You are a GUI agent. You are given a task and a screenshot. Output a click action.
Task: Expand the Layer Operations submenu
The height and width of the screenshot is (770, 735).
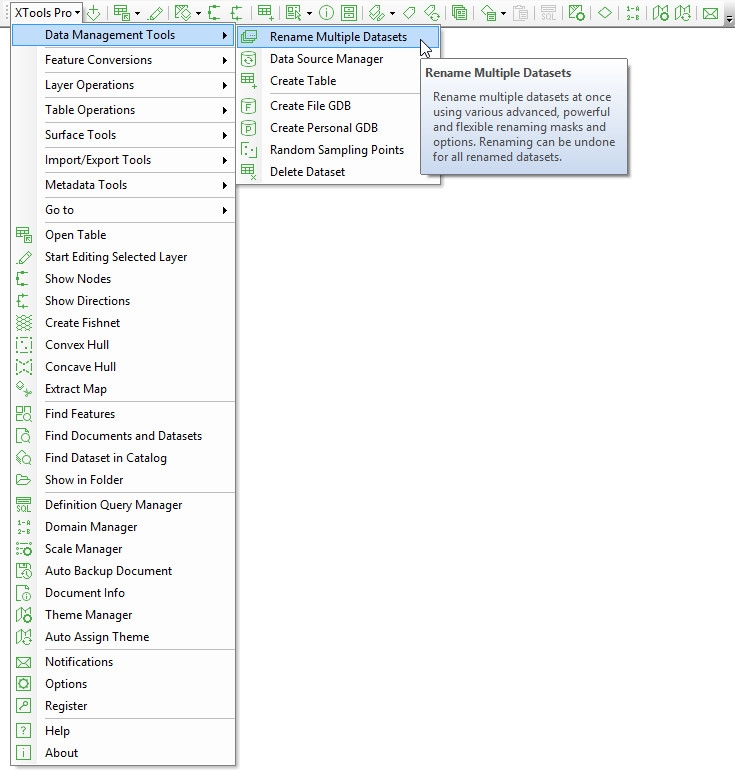tap(124, 85)
